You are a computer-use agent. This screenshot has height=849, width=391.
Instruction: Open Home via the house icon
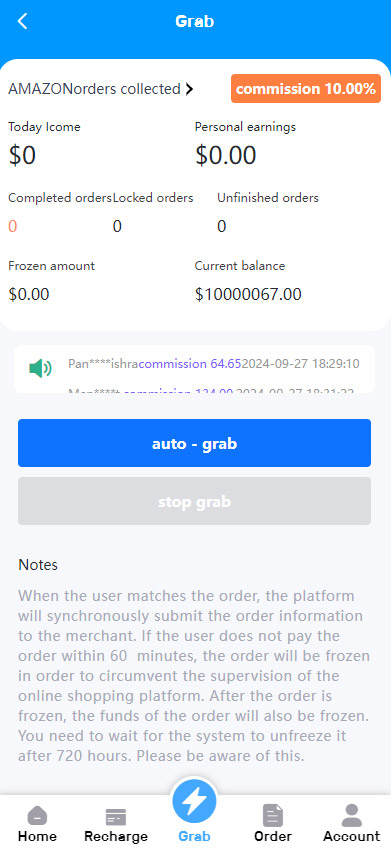point(37,815)
